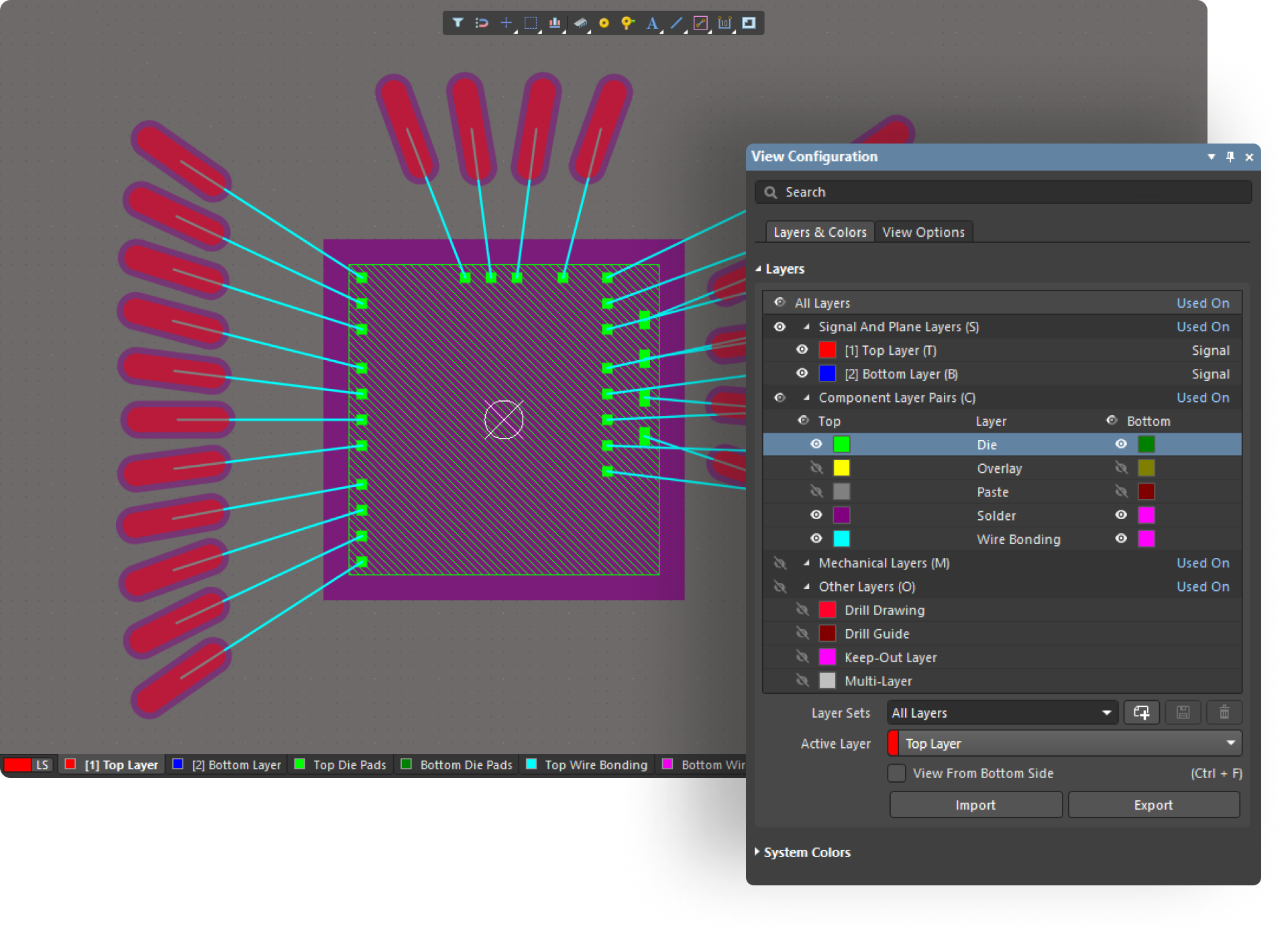This screenshot has height=939, width=1288.
Task: Select the dashed rectangle selection tool
Action: coord(531,23)
